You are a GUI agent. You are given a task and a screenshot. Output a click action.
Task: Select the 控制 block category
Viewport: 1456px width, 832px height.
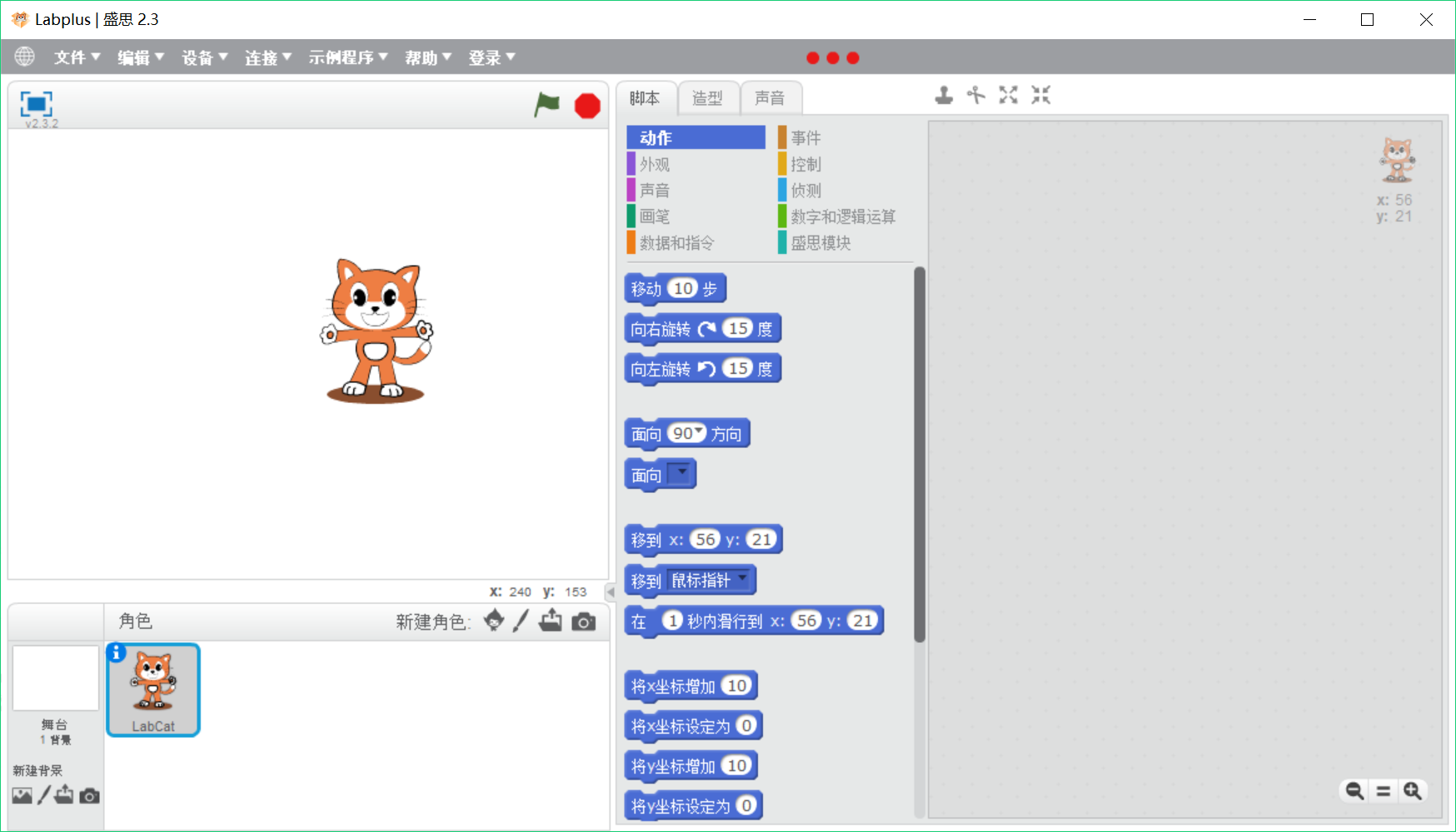[805, 164]
